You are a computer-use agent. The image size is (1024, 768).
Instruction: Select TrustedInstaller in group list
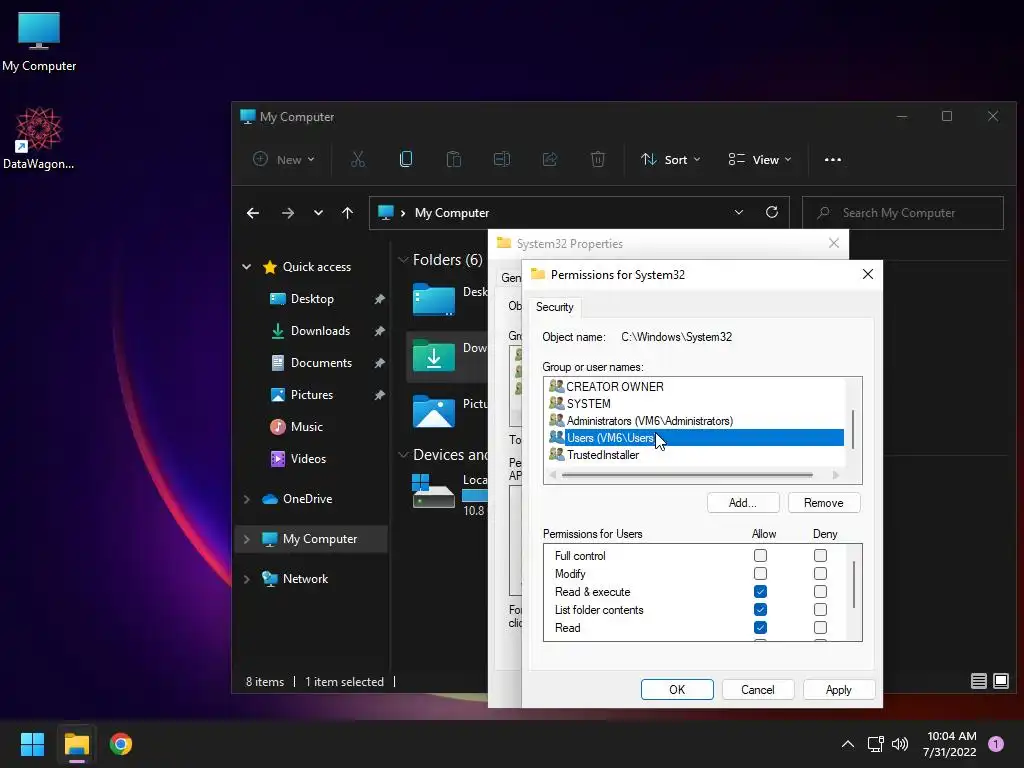[603, 455]
